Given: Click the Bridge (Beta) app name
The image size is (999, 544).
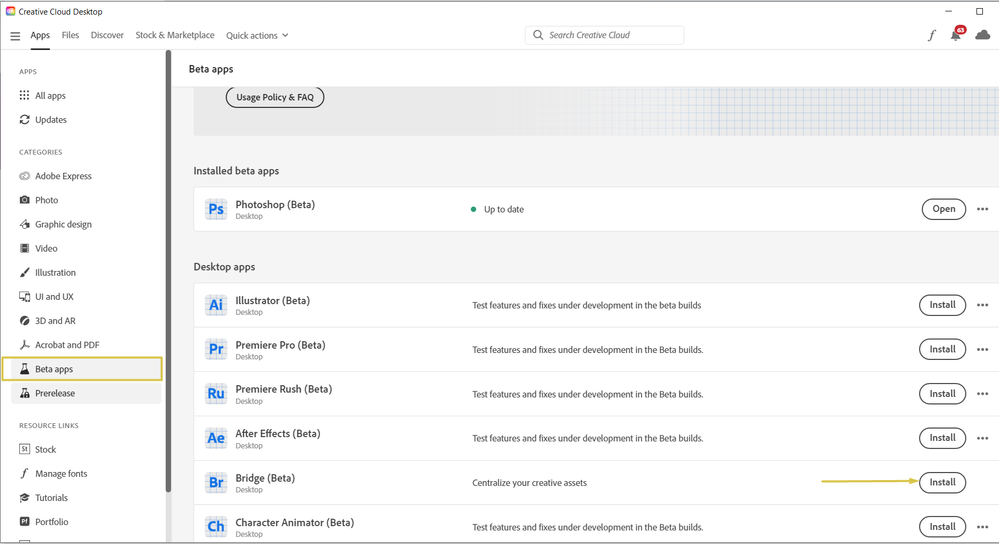Looking at the screenshot, I should click(265, 478).
